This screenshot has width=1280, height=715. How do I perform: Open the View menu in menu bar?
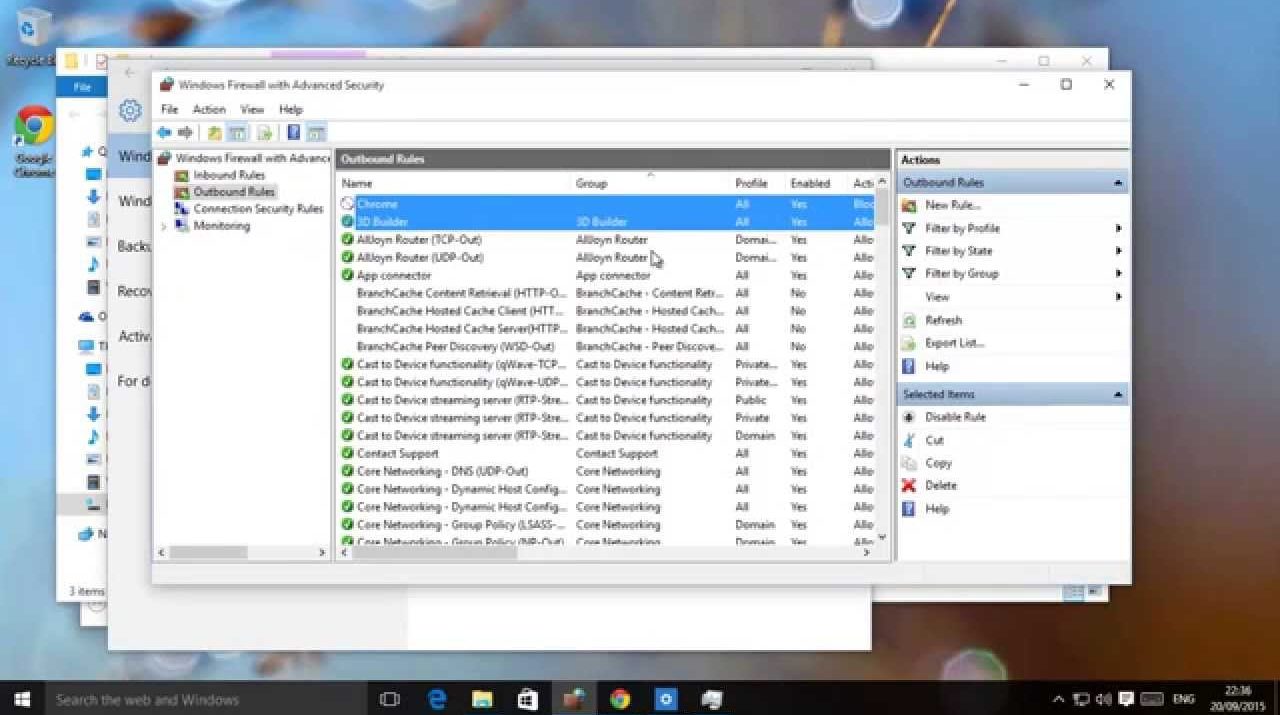click(x=252, y=109)
